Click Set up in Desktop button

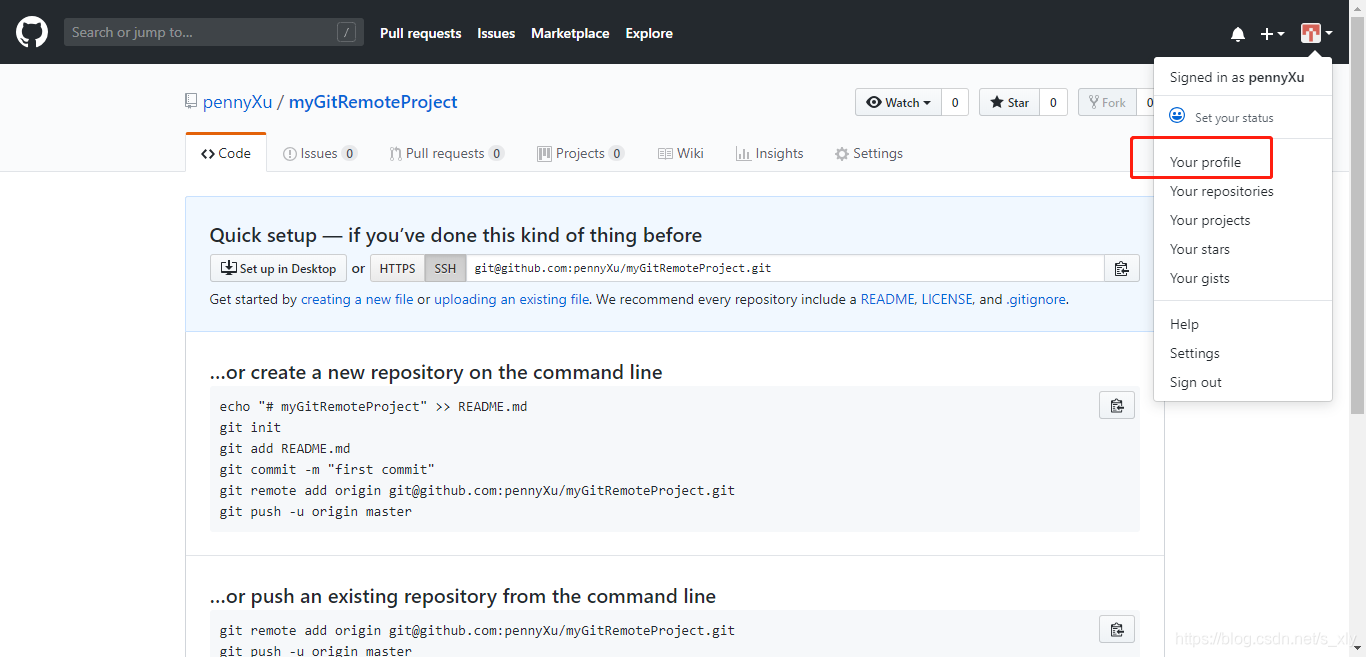278,268
